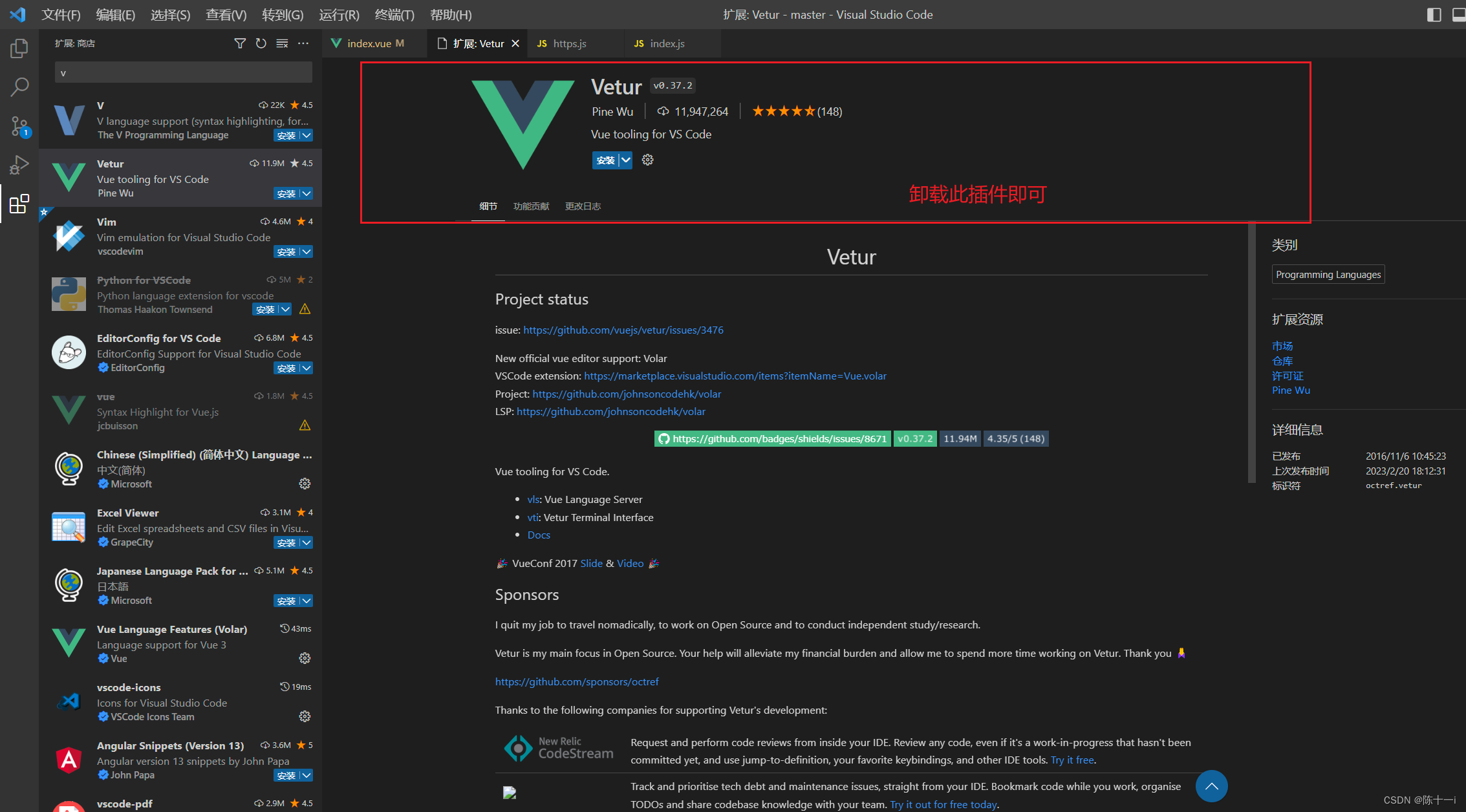
Task: Click 安装 to install Vetur
Action: click(605, 160)
